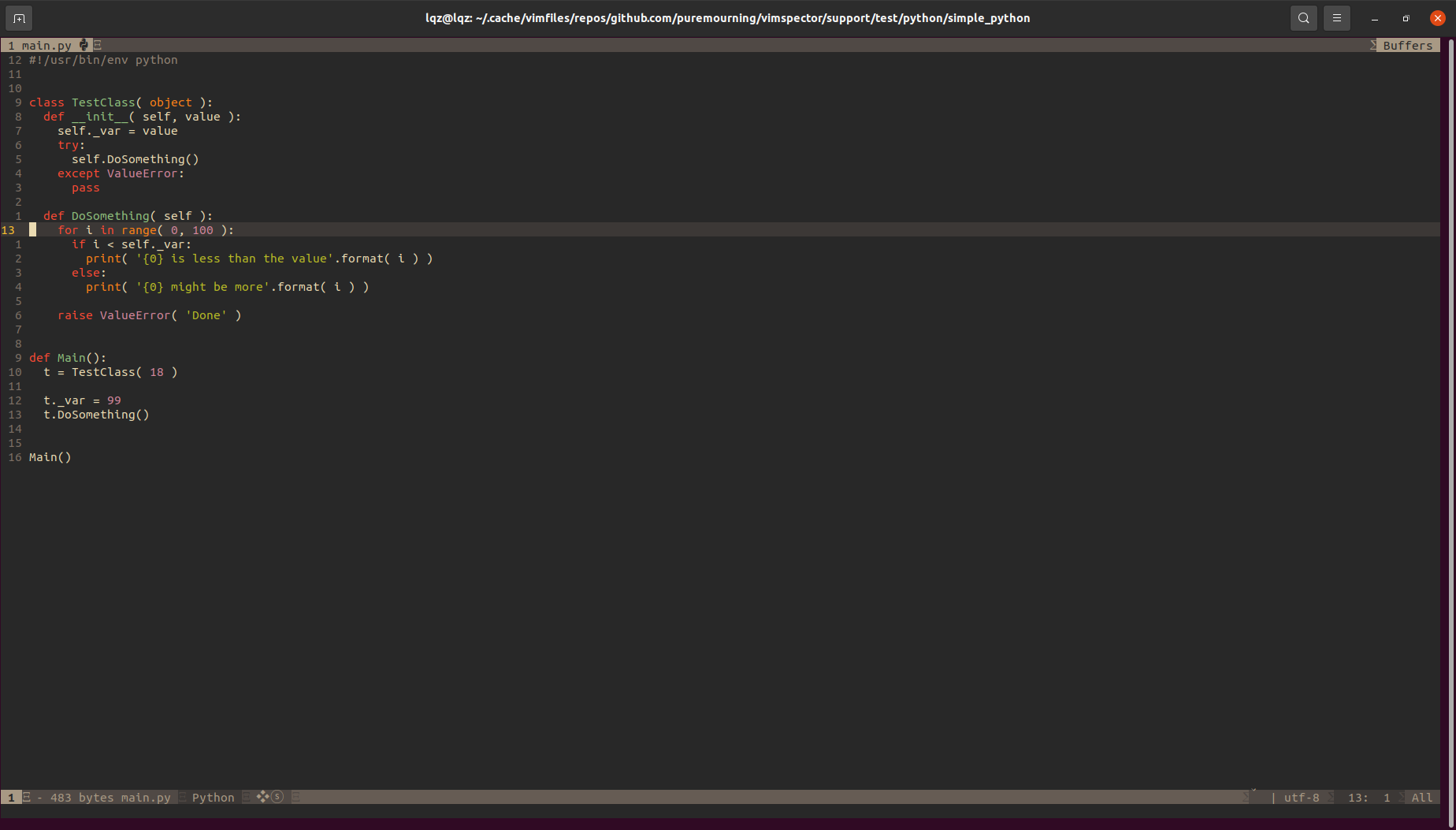The height and width of the screenshot is (830, 1456).
Task: Click the 'is less than the value' print line
Action: coord(259,259)
